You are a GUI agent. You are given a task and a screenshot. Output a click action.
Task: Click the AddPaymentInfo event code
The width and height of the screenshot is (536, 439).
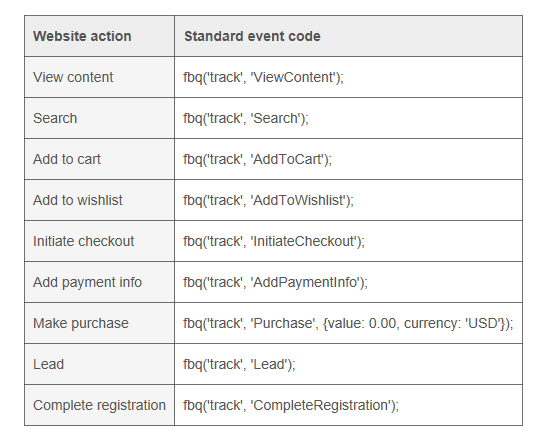point(275,282)
